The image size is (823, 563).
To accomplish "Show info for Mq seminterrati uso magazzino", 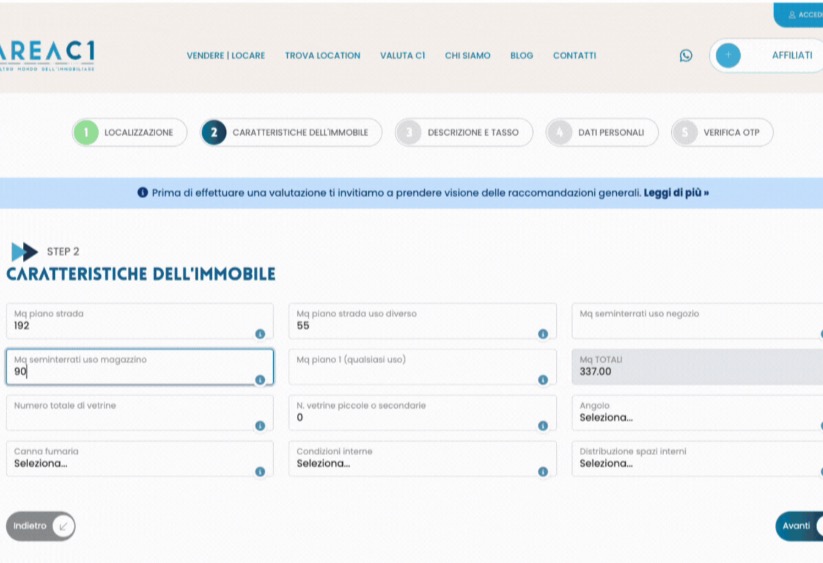I will click(260, 379).
